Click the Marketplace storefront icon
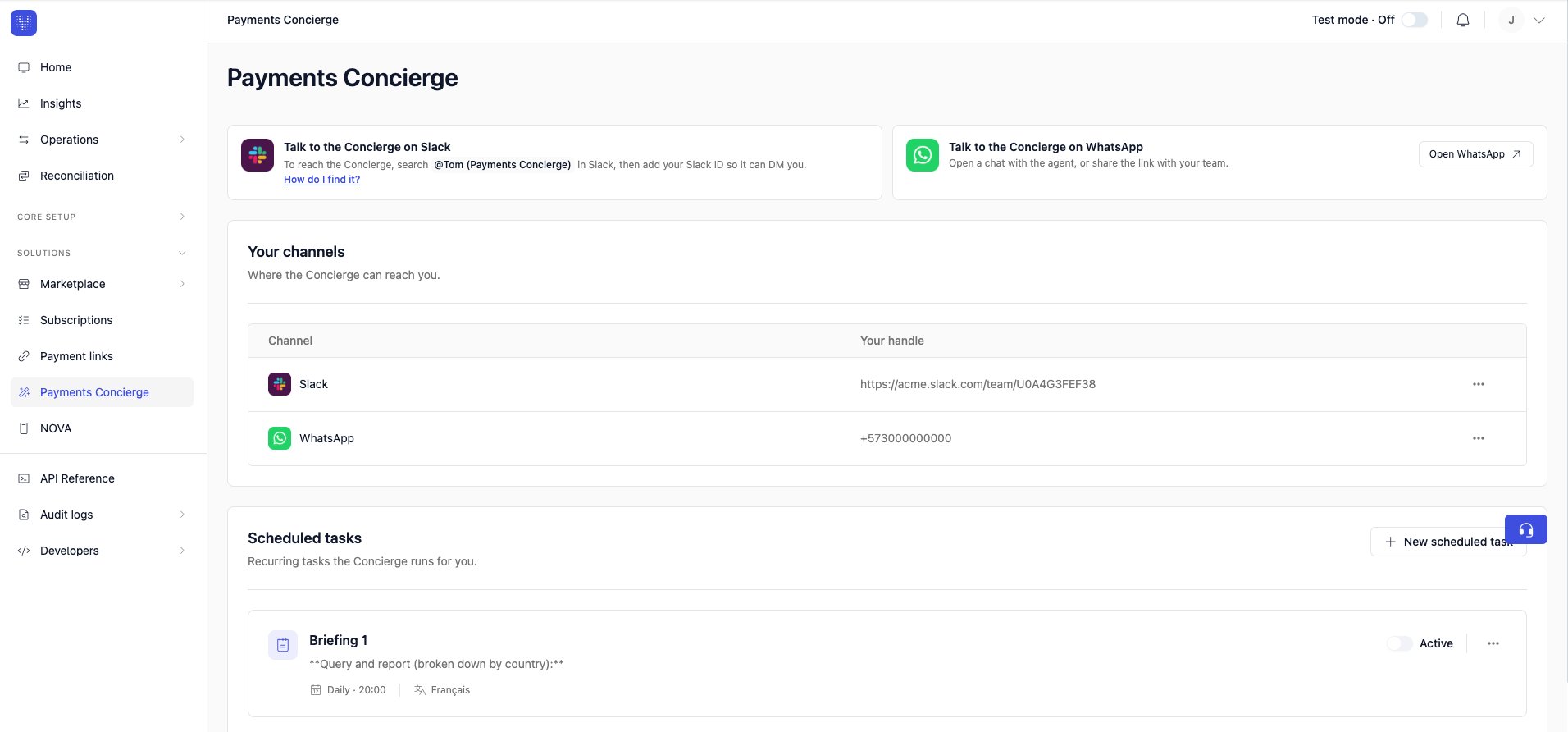This screenshot has height=732, width=1568. (24, 284)
